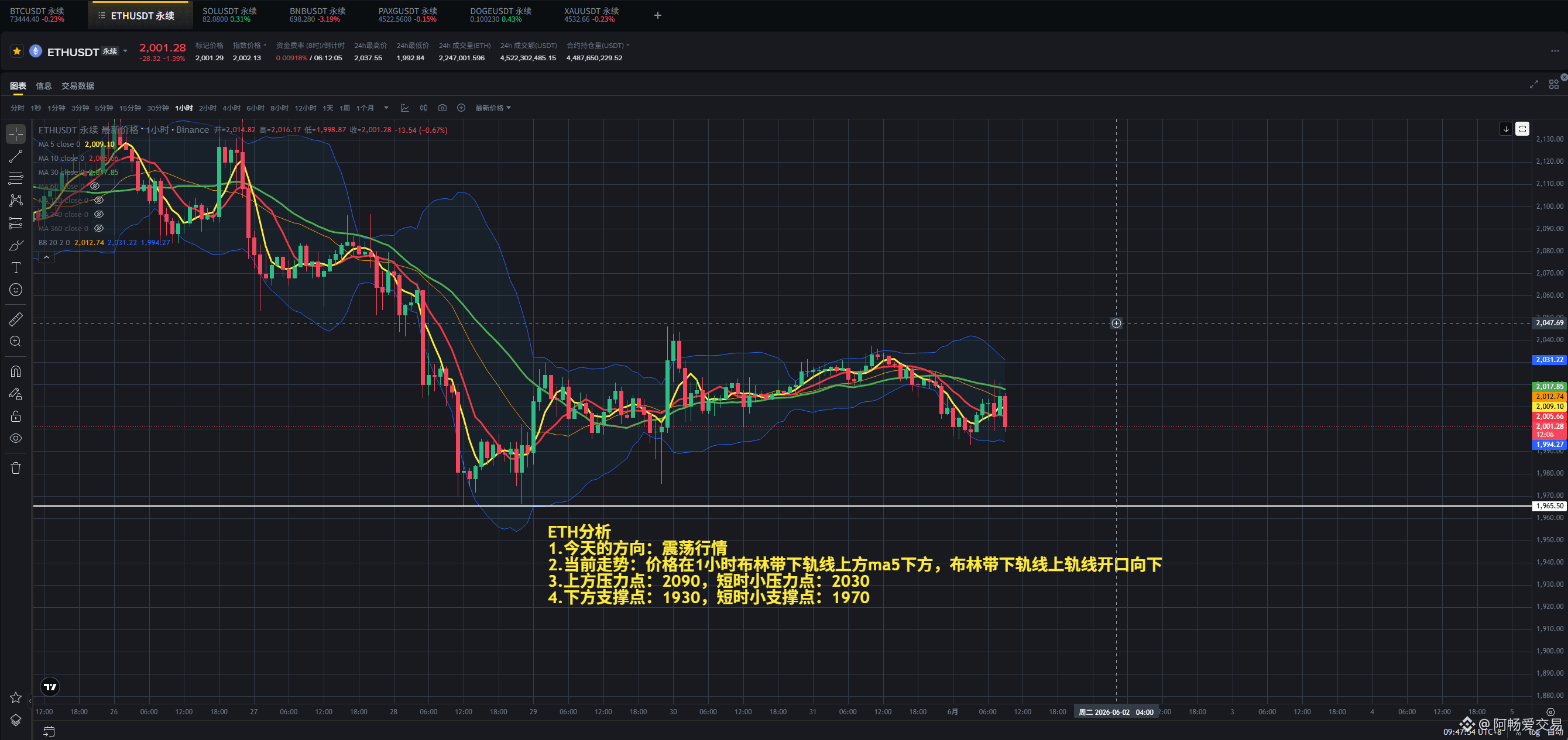Viewport: 1568px width, 740px height.
Task: Select the crosshair cursor tool
Action: [16, 134]
